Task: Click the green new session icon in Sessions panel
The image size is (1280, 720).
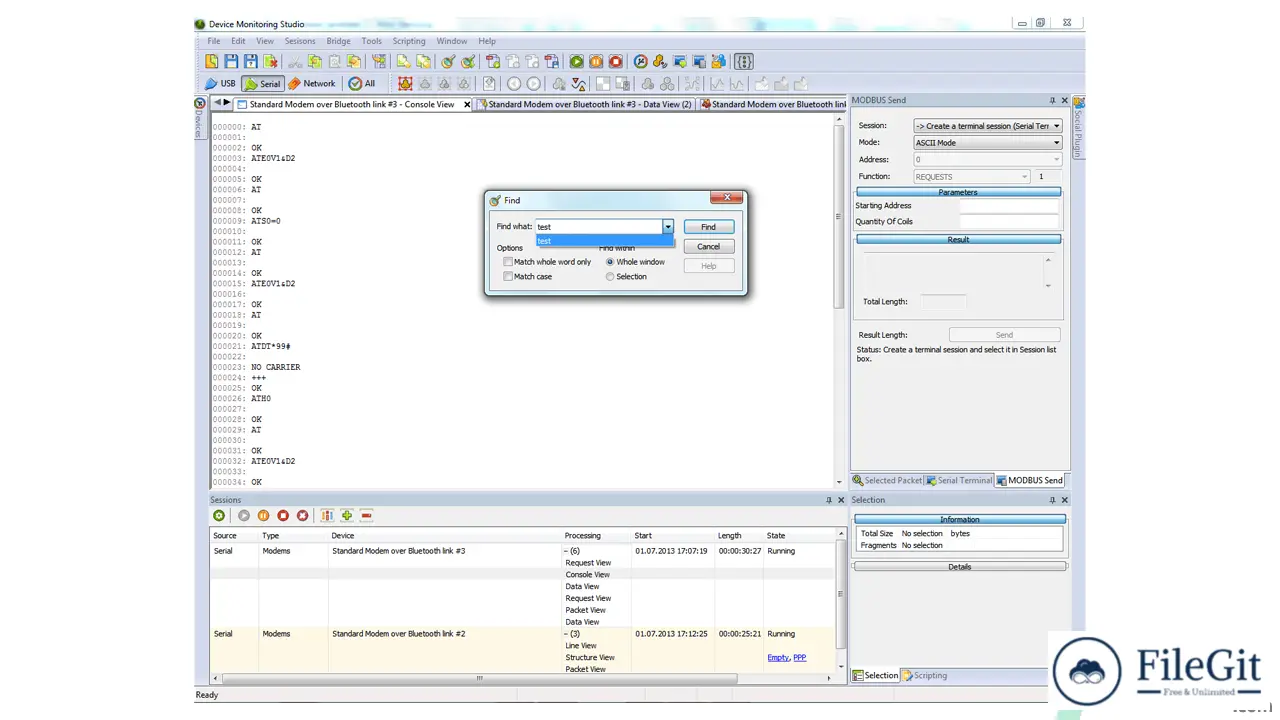Action: (x=219, y=516)
